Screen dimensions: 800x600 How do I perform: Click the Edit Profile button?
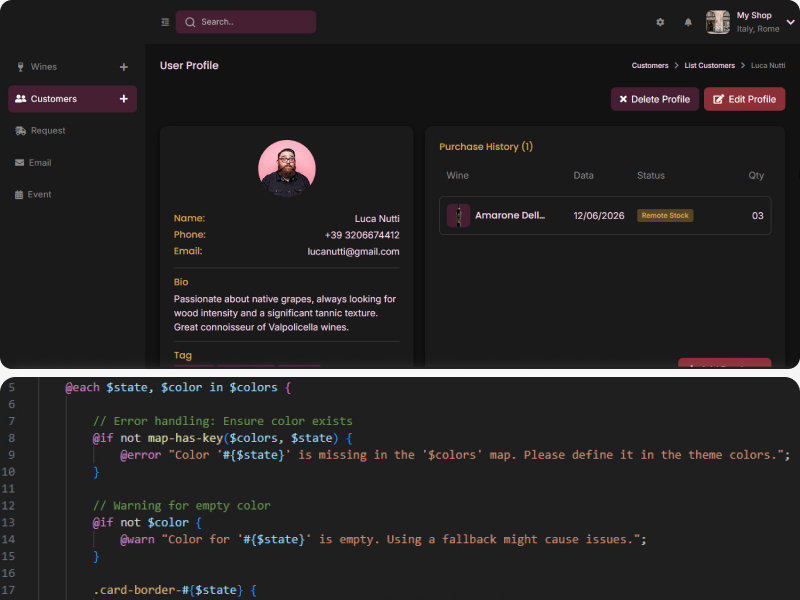coord(744,99)
